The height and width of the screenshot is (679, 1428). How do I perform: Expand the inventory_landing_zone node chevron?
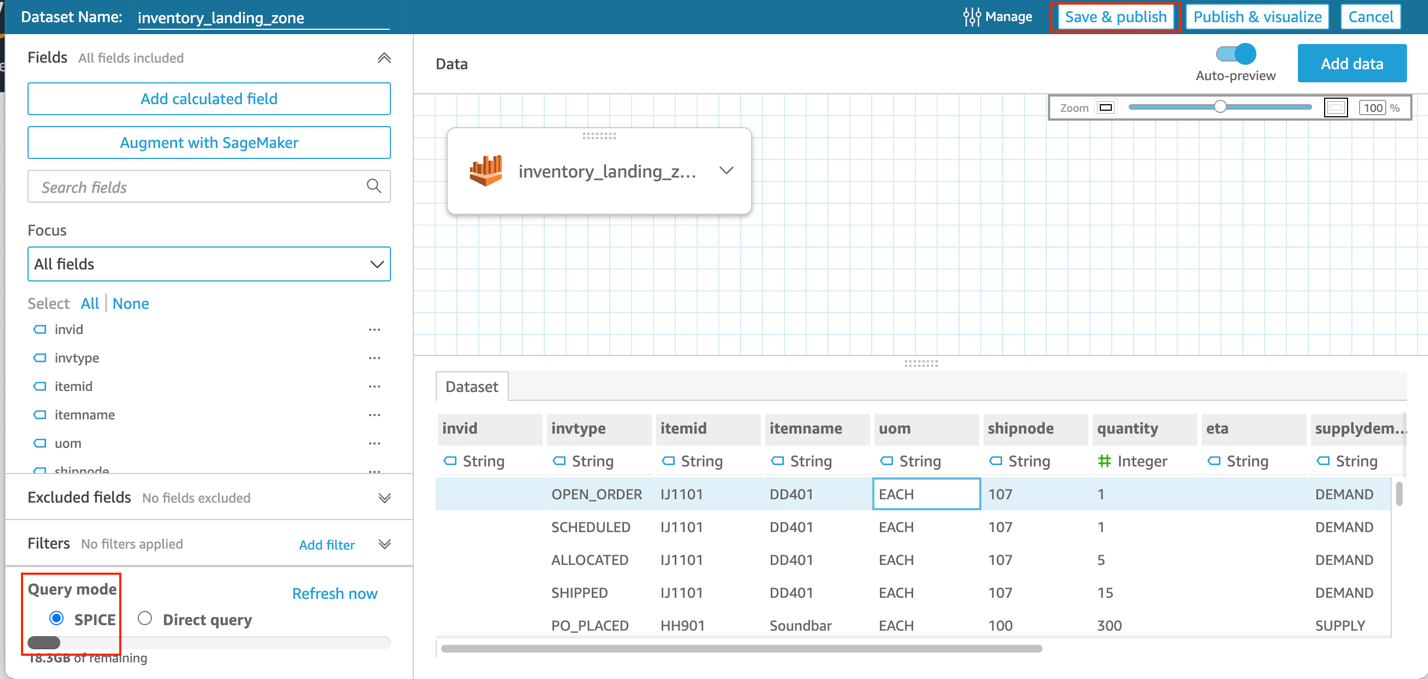(x=727, y=171)
